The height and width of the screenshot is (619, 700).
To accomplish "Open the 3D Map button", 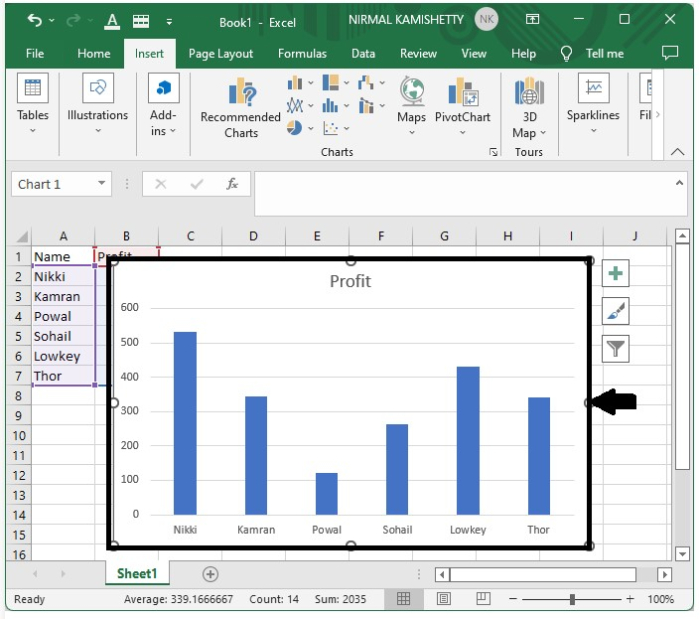I will (529, 108).
